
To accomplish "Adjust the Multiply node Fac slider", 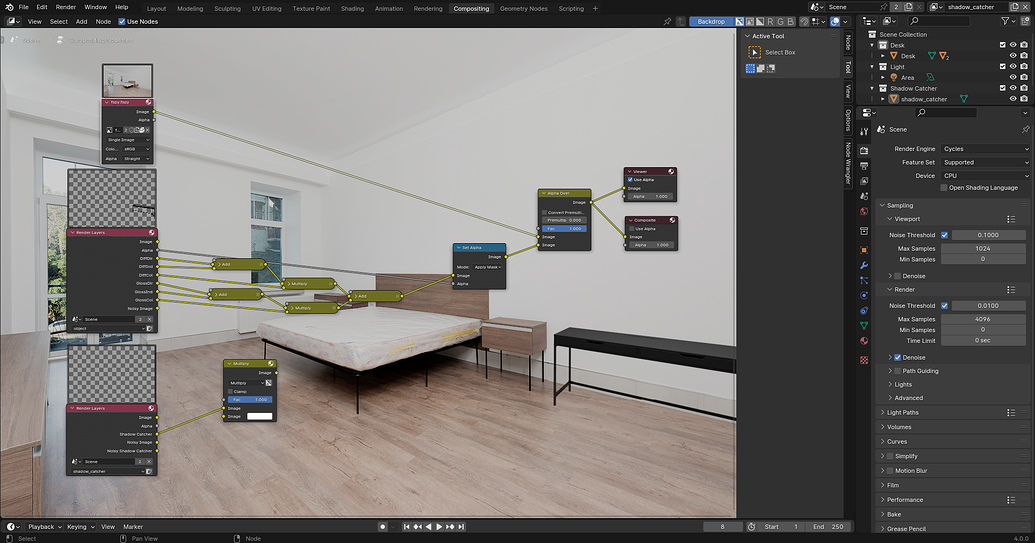I will coord(250,399).
